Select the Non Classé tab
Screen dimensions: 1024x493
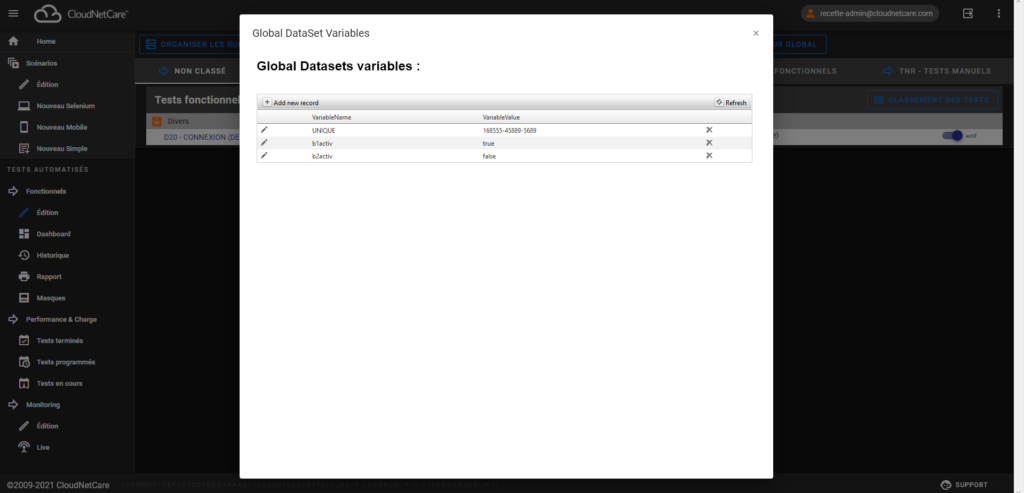pos(190,71)
